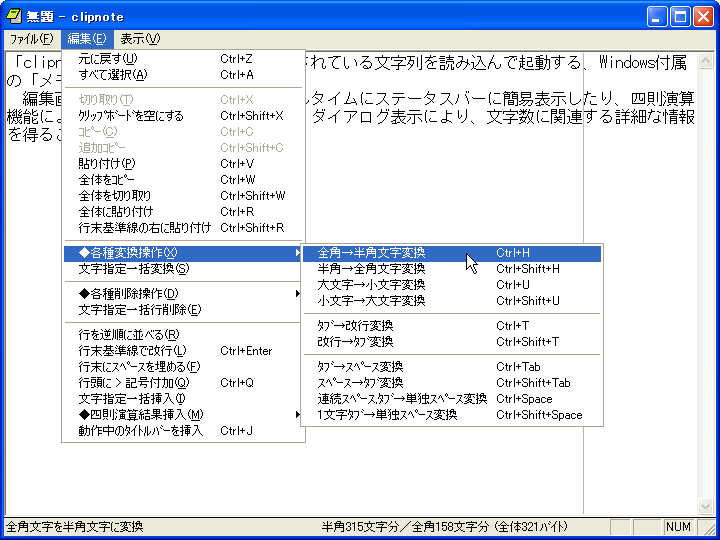Select クリップボードを空にする entry
Image resolution: width=720 pixels, height=540 pixels.
click(183, 116)
